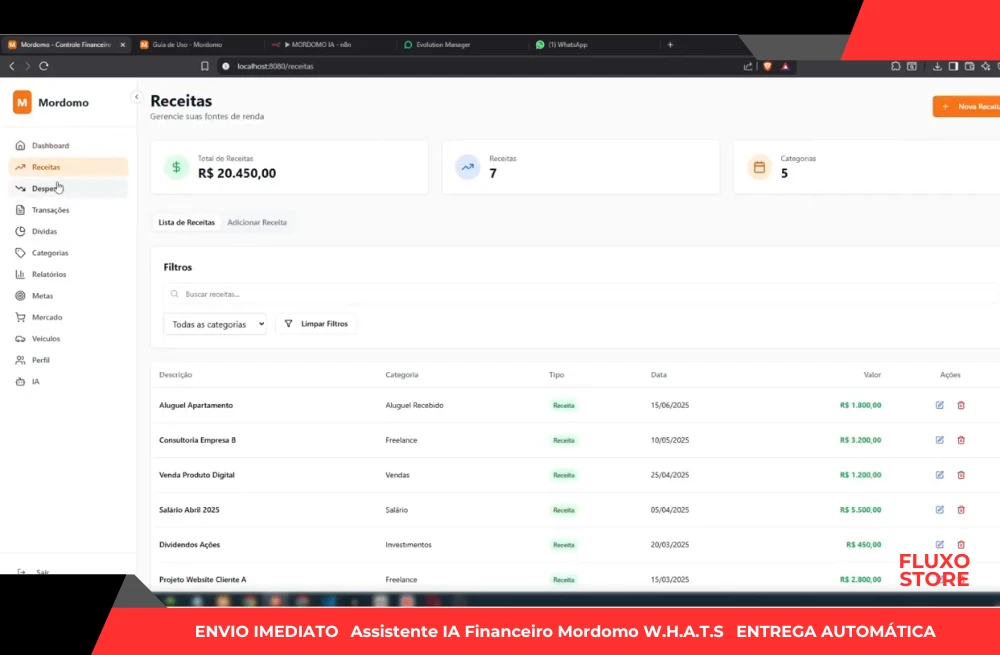Screen dimensions: 1000x655
Task: Switch to the WhatsApp browser tab
Action: (x=566, y=45)
